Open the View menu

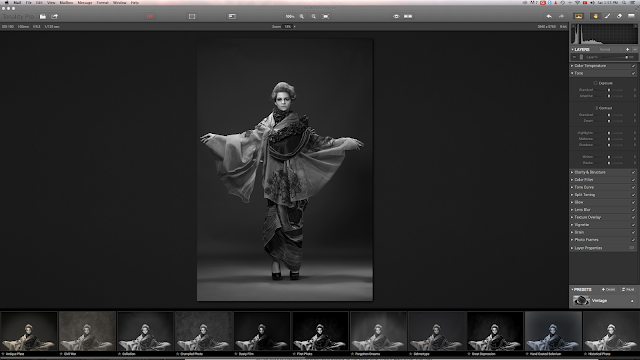(x=51, y=2)
